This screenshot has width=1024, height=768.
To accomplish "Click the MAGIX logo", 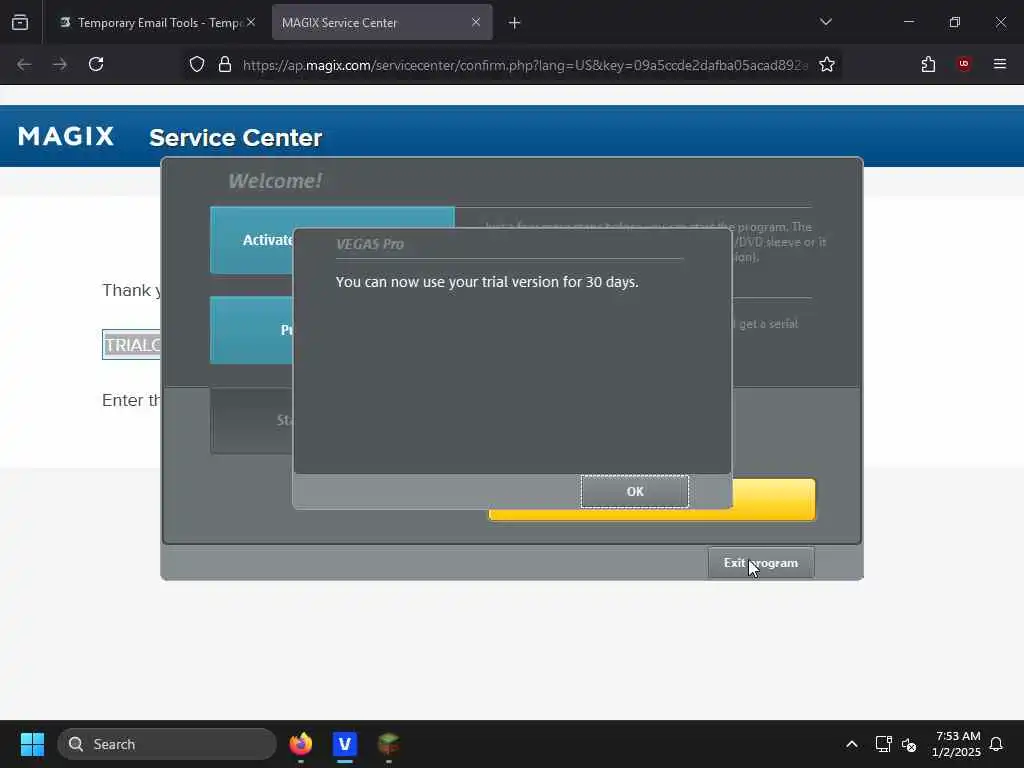I will click(66, 136).
